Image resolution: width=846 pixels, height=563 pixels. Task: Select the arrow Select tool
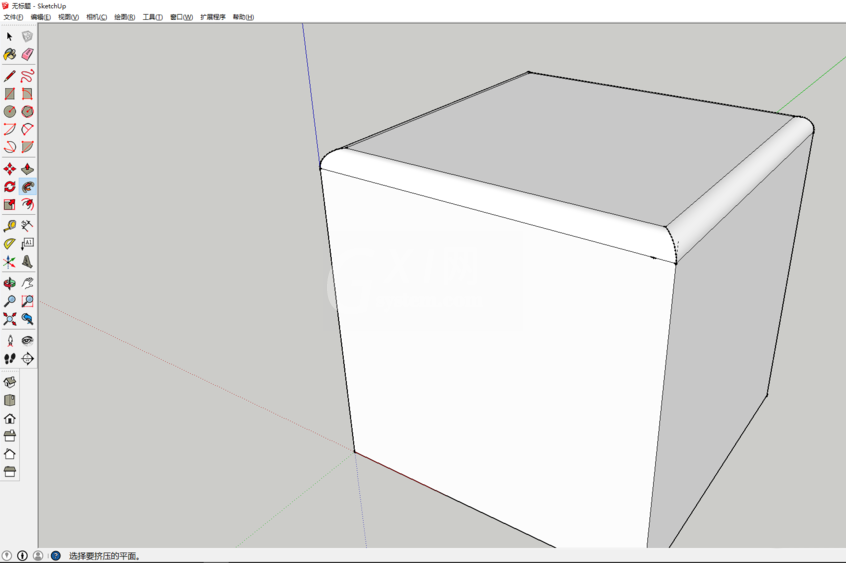click(x=10, y=36)
